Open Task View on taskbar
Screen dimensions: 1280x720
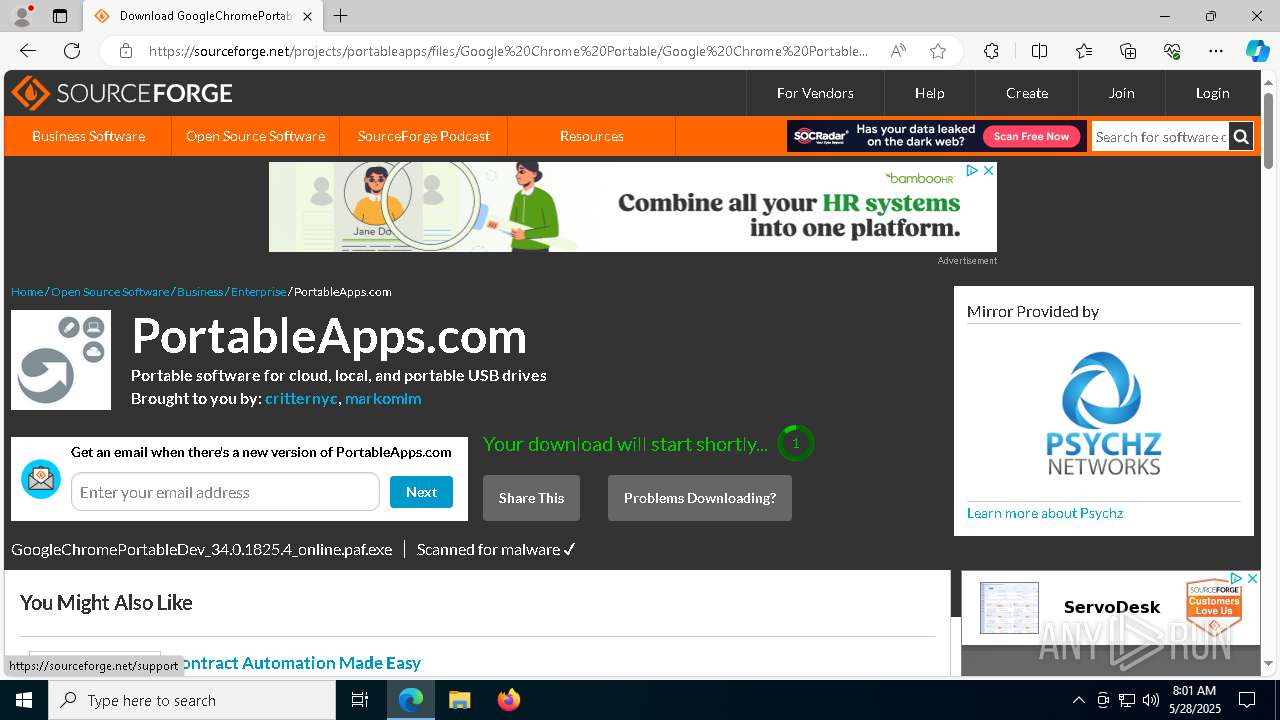(x=360, y=700)
